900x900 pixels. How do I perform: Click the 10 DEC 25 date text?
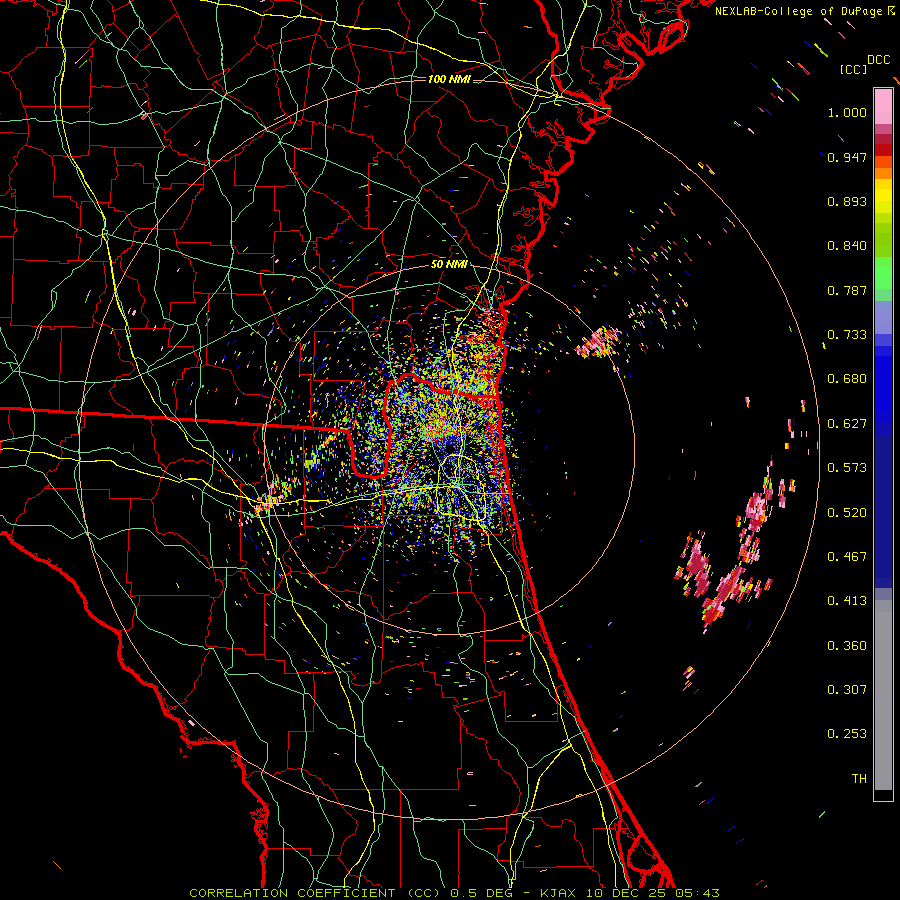624,893
